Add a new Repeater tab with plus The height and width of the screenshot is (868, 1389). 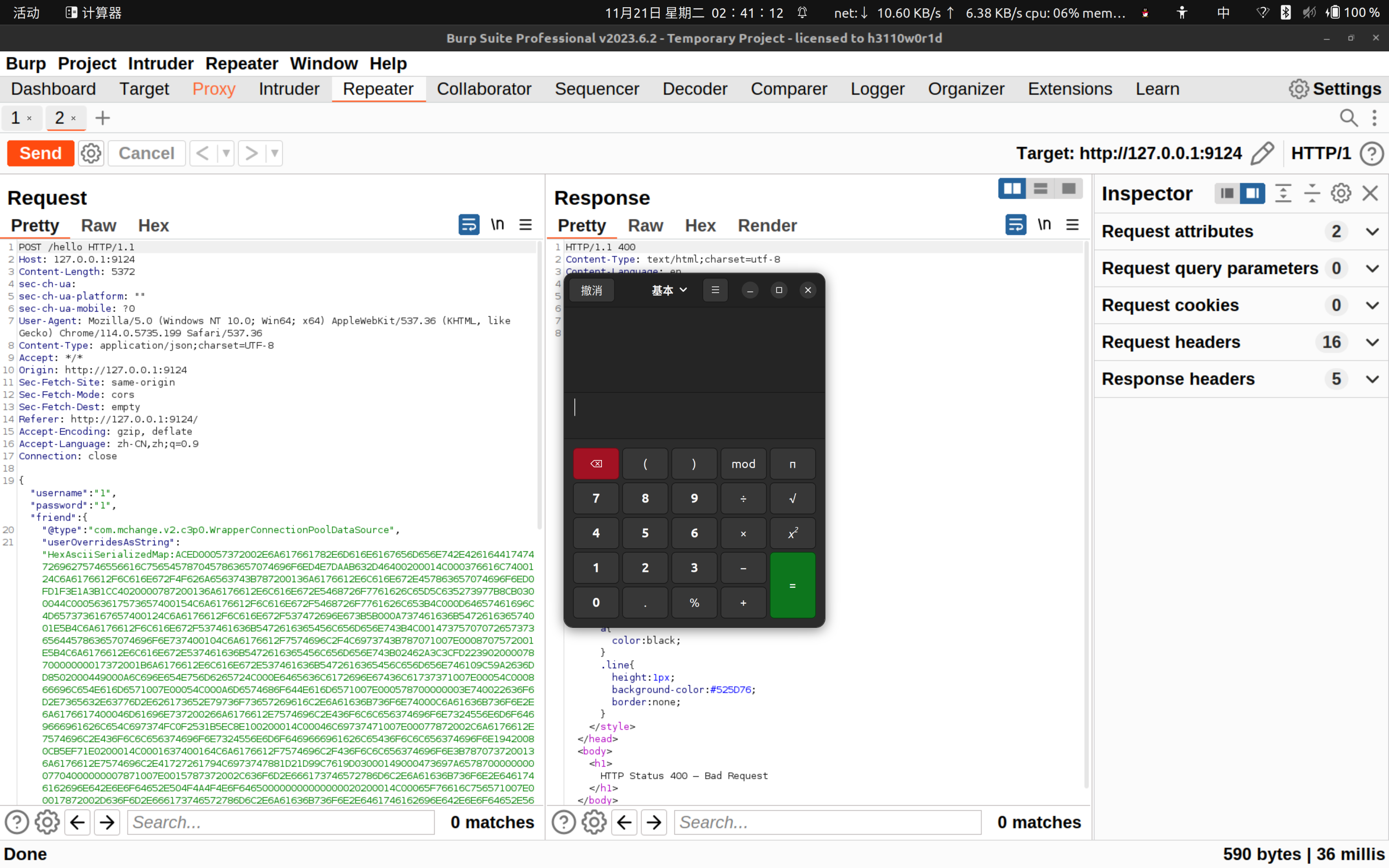tap(103, 118)
